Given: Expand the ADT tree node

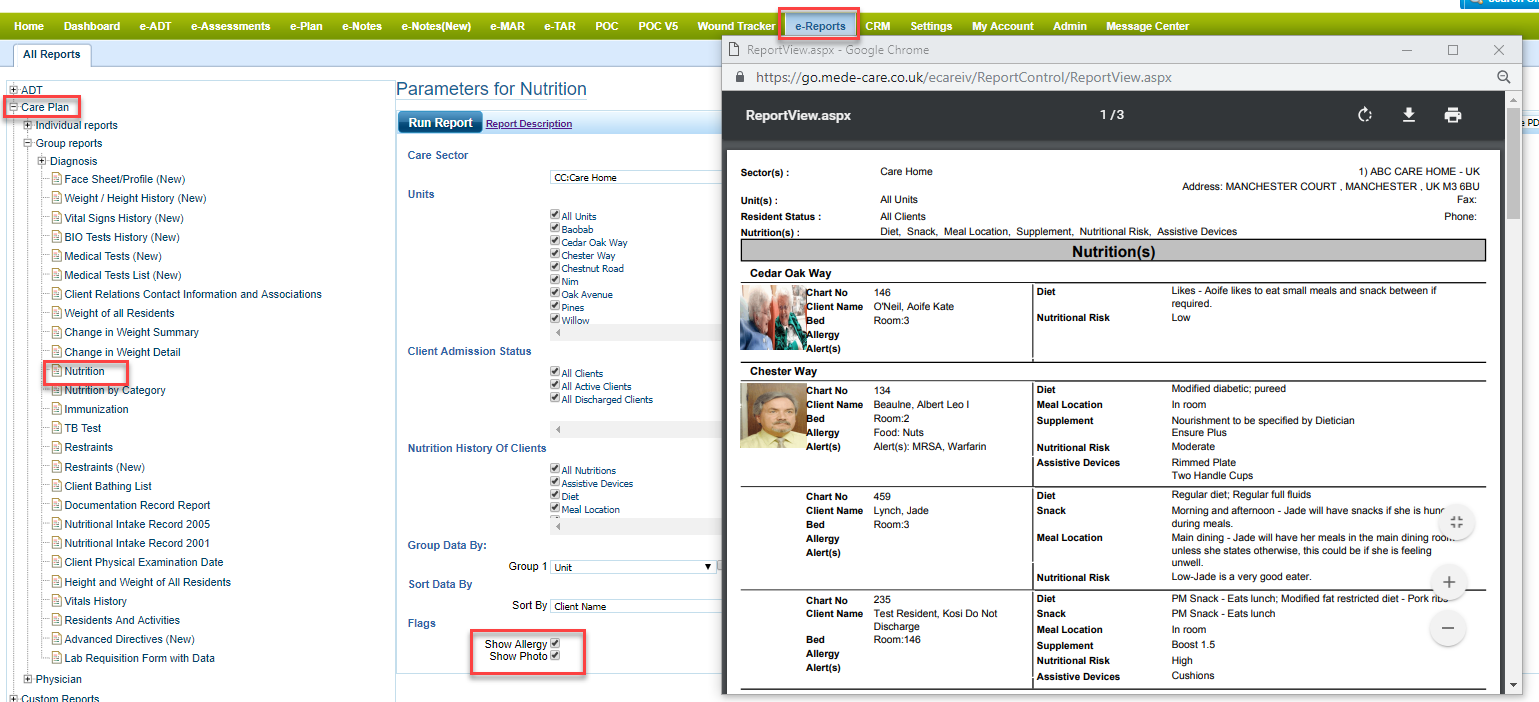Looking at the screenshot, I should pos(14,90).
